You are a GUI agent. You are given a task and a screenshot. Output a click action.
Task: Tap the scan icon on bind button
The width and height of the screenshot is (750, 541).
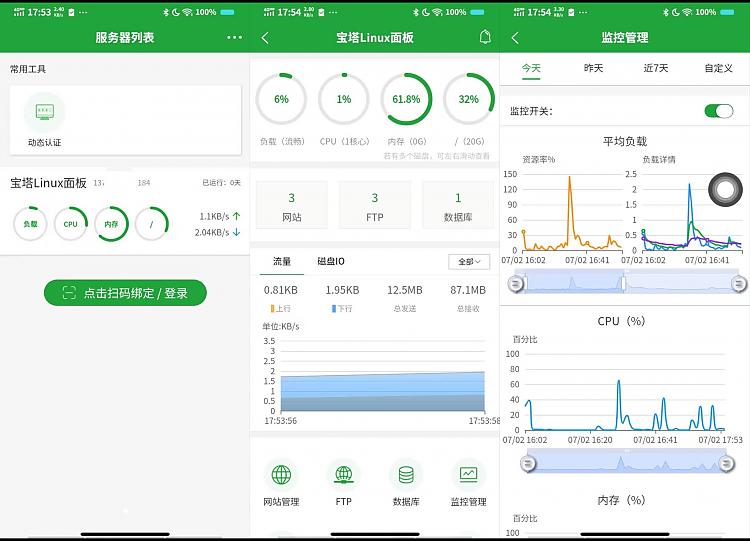(69, 293)
